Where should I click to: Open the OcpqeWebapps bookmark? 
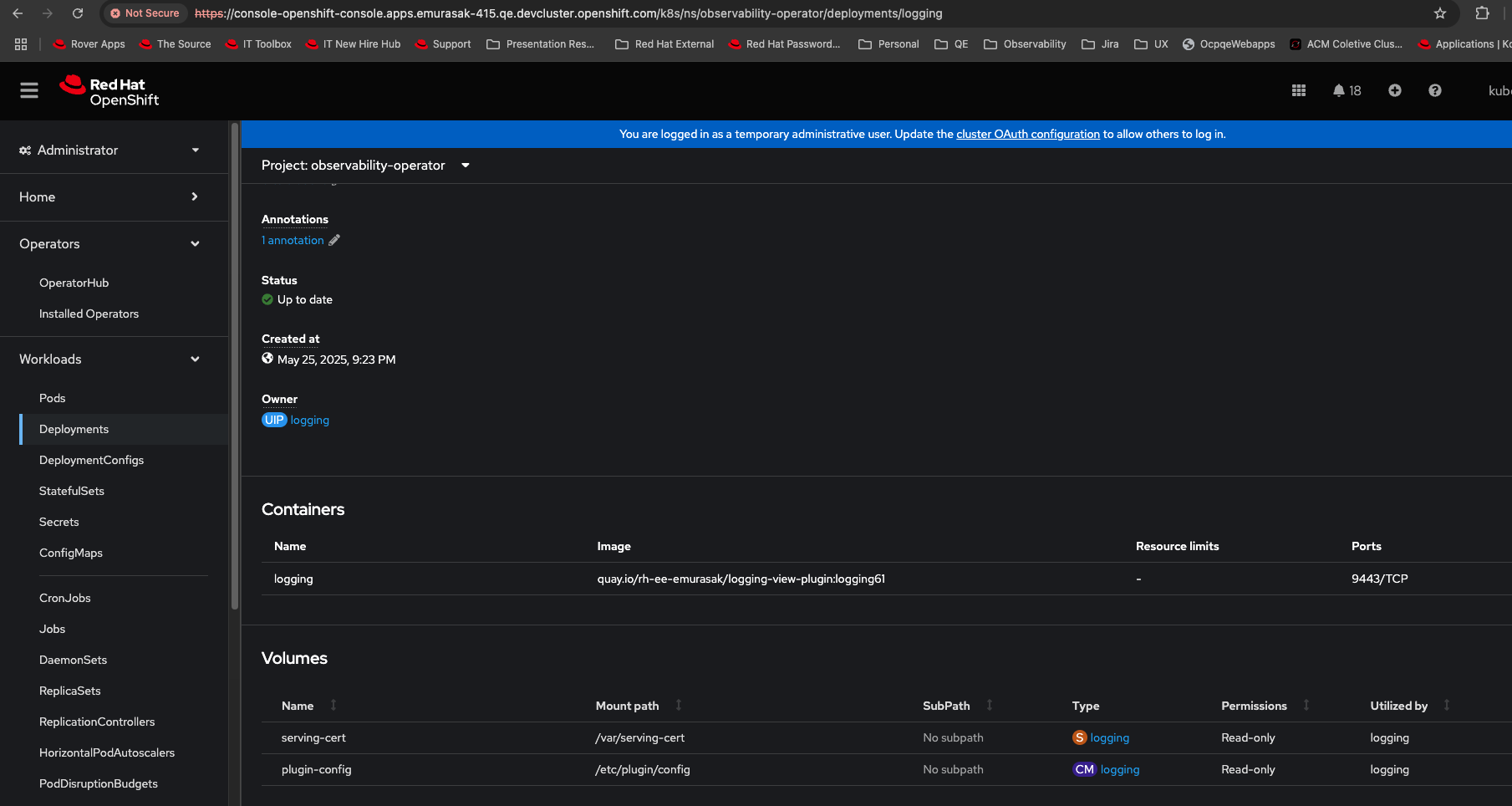pos(1229,44)
